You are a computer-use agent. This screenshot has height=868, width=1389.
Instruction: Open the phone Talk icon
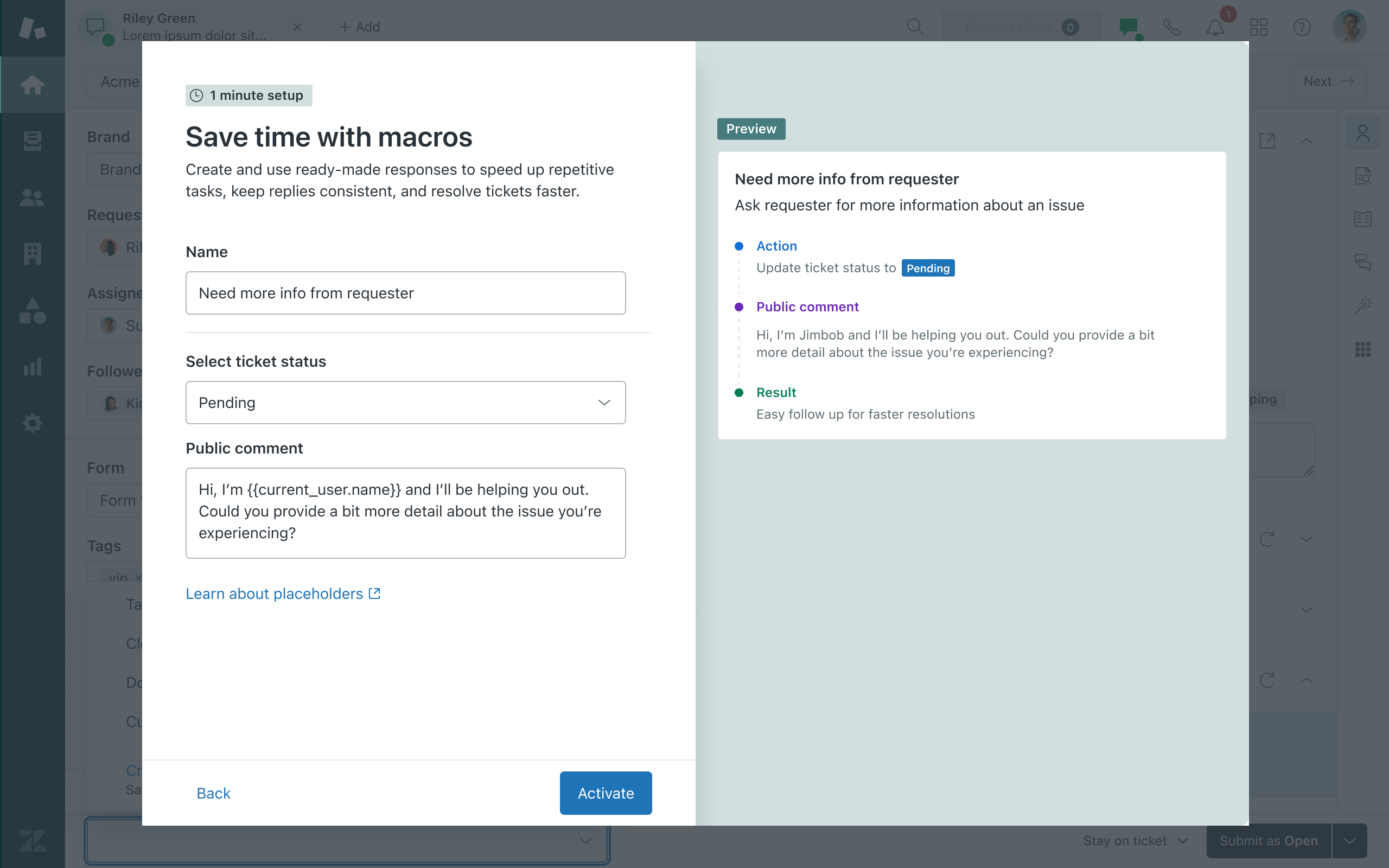(x=1171, y=27)
